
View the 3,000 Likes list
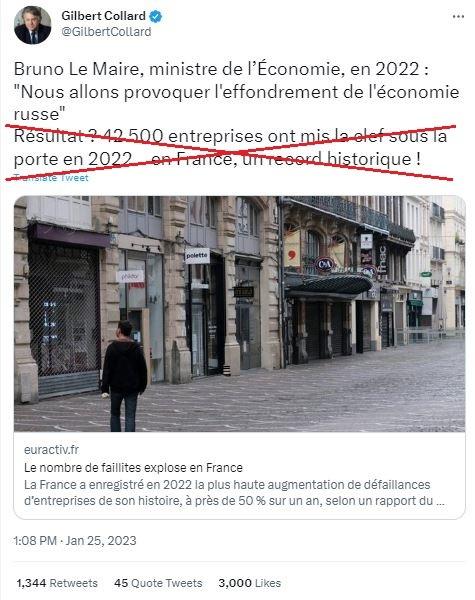click(x=250, y=583)
